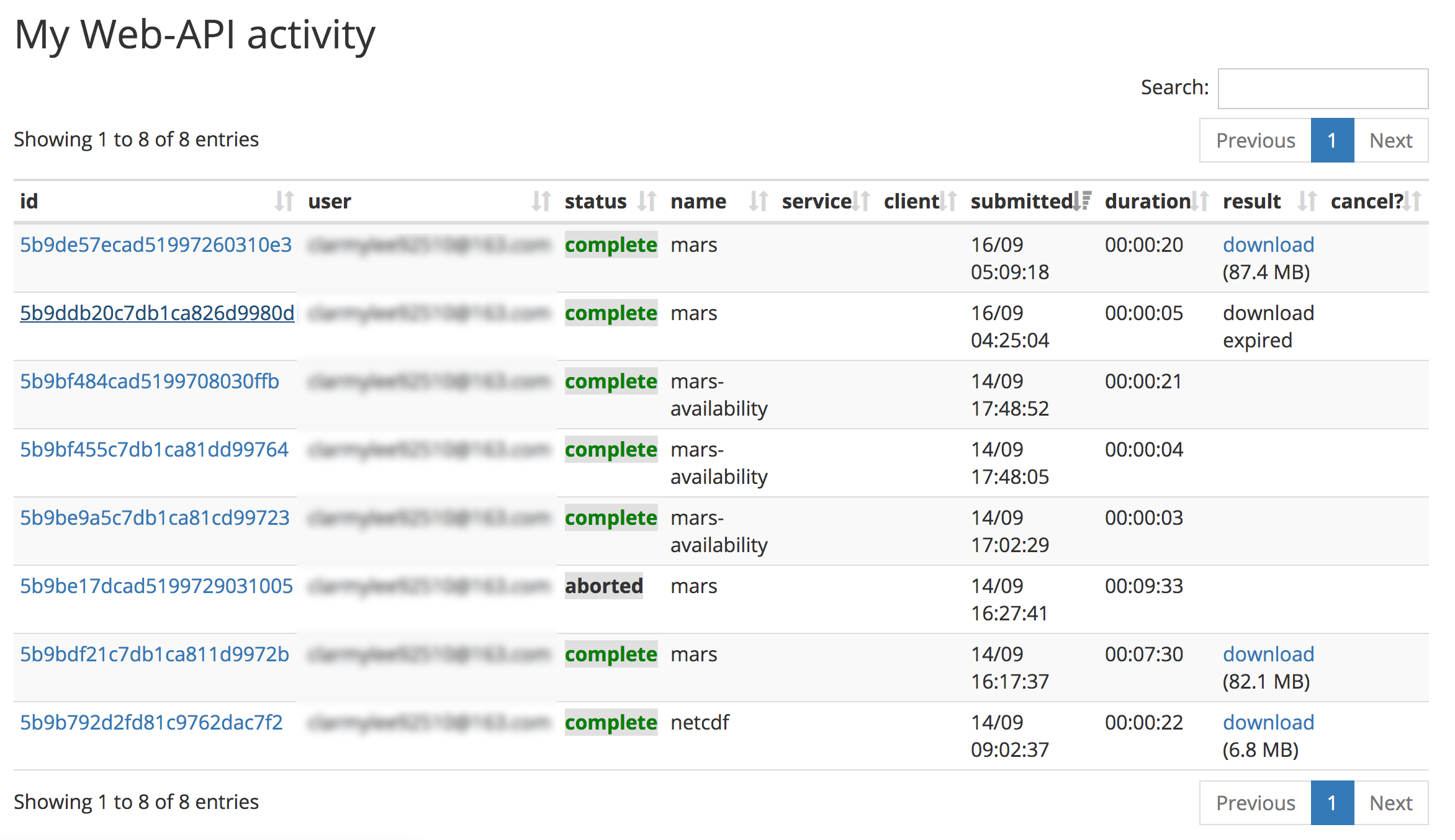
Task: Click complete status of netcdf row
Action: pyautogui.click(x=611, y=723)
